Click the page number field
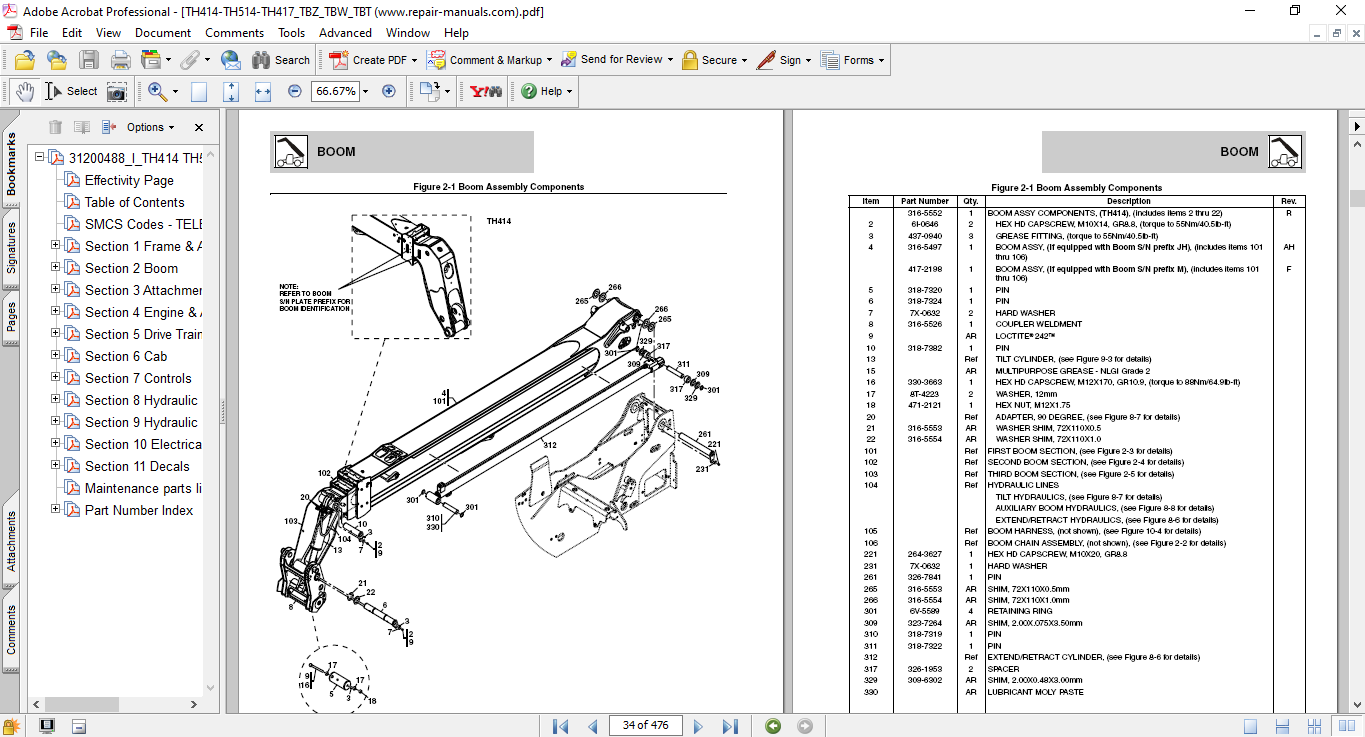 645,725
